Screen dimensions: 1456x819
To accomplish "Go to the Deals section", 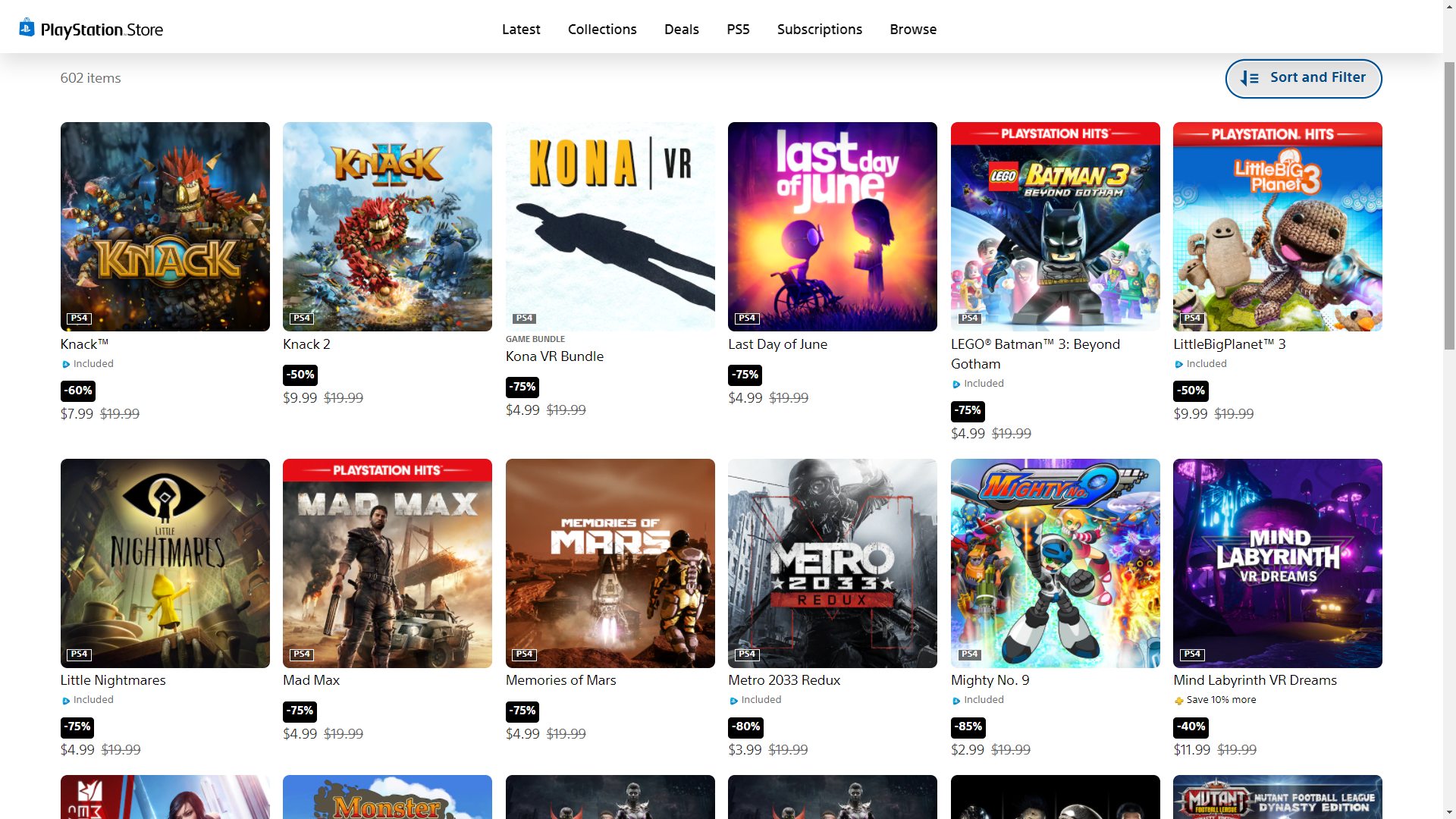I will (x=681, y=30).
